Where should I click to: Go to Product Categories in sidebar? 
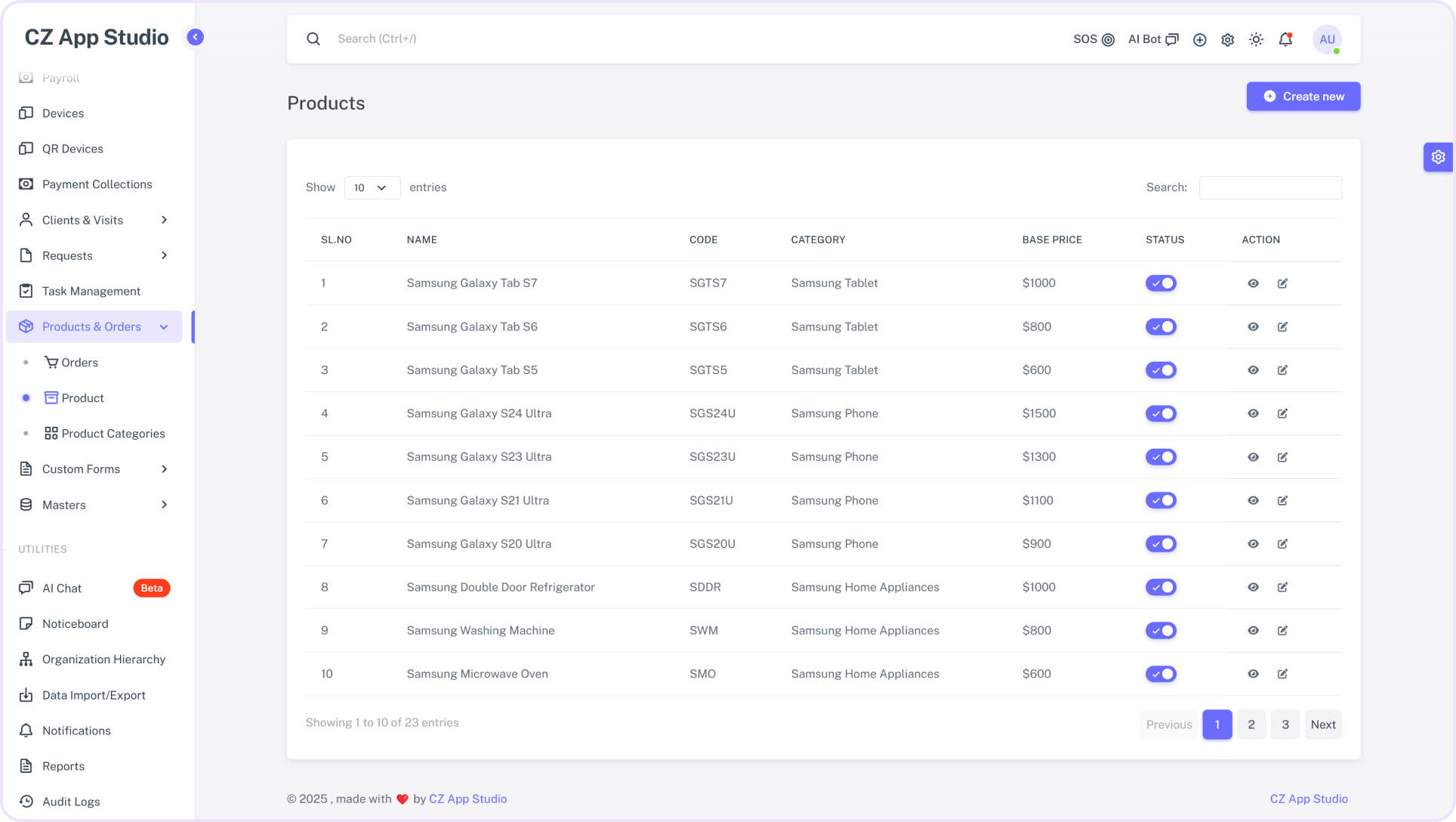(113, 433)
